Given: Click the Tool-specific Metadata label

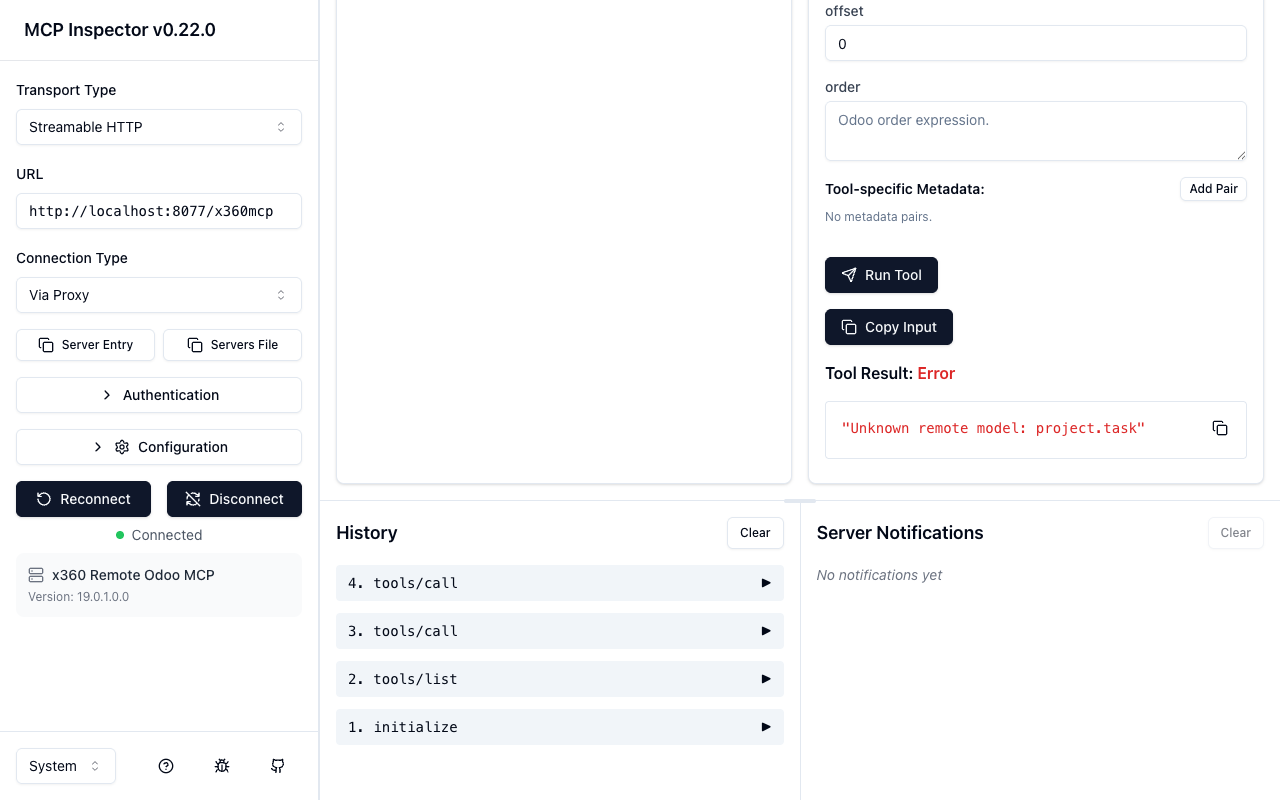Looking at the screenshot, I should tap(905, 189).
